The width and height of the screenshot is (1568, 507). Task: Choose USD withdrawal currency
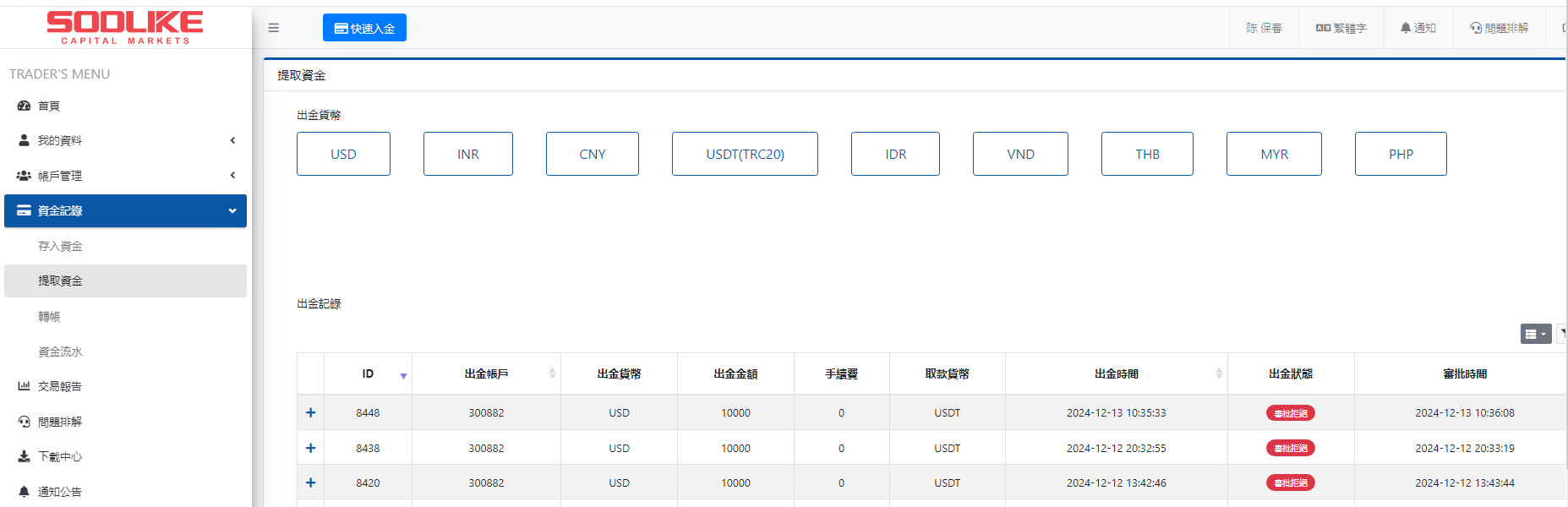coord(343,154)
